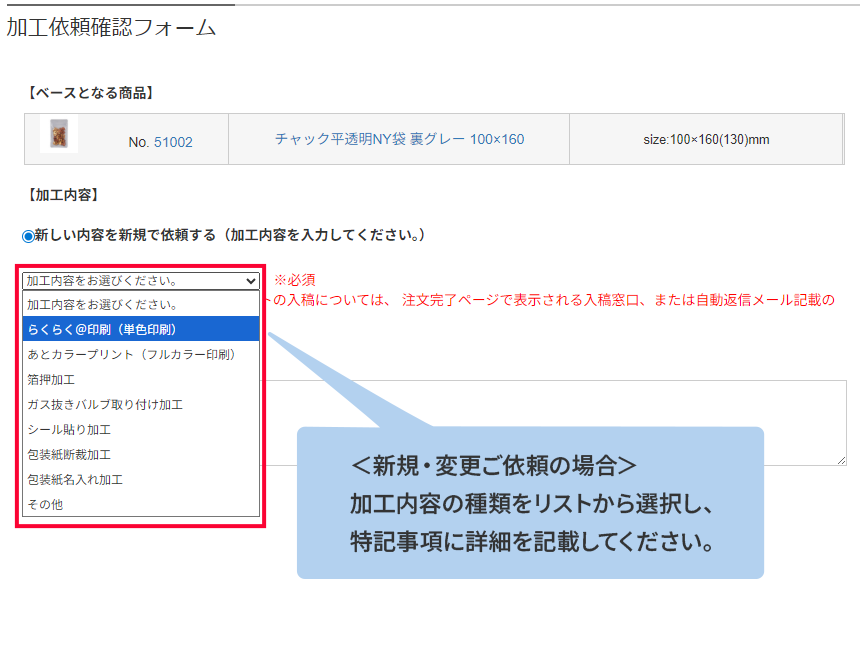
Task: Select らくらく@印刷(単色印刷) option
Action: pos(140,329)
